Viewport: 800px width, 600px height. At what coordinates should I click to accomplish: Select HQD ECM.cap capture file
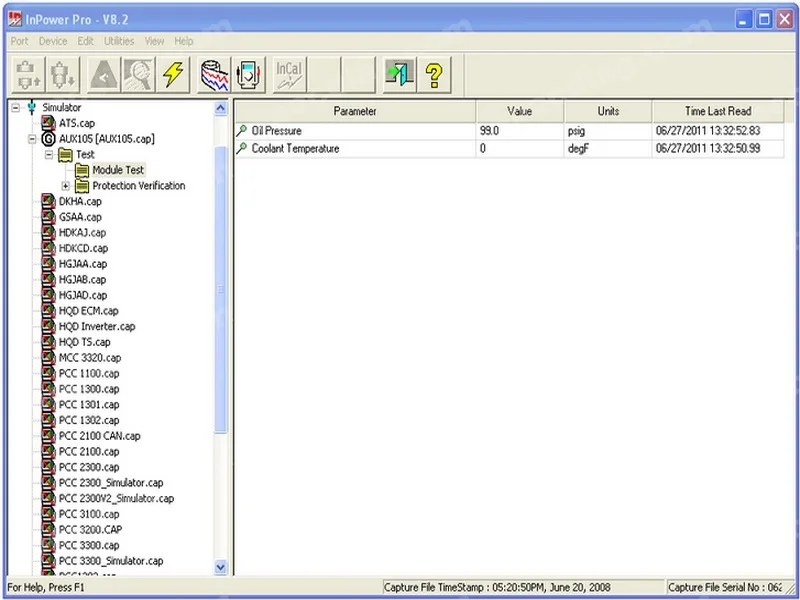point(89,311)
